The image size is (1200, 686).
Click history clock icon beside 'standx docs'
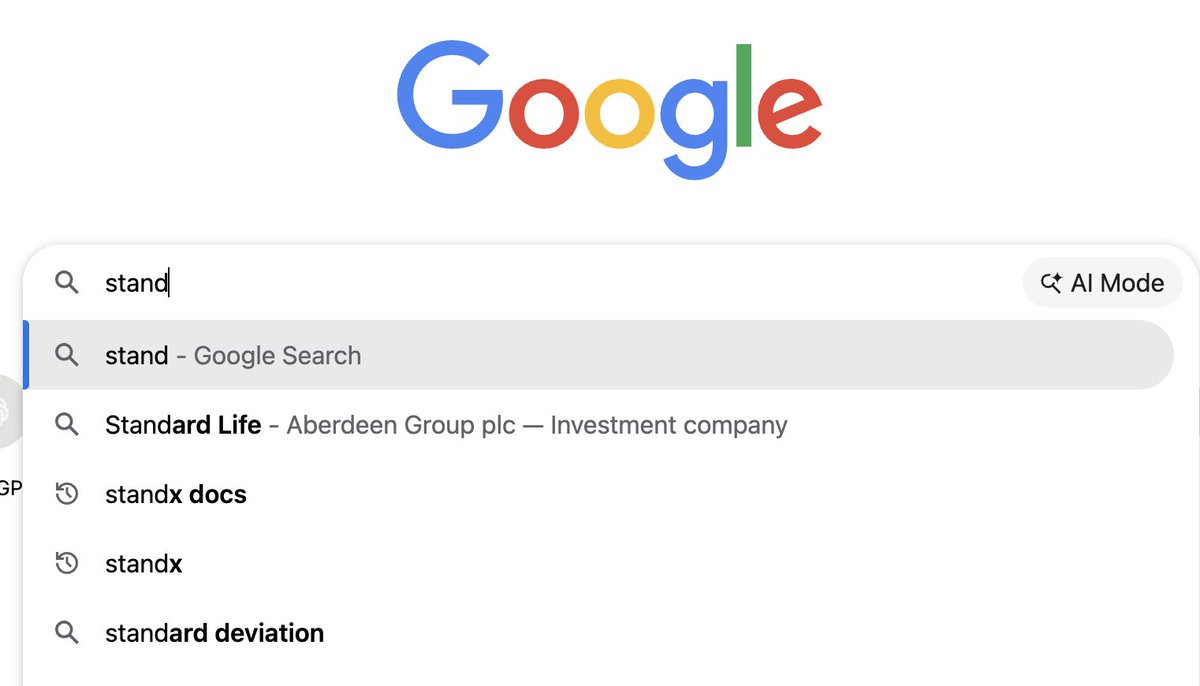point(66,494)
